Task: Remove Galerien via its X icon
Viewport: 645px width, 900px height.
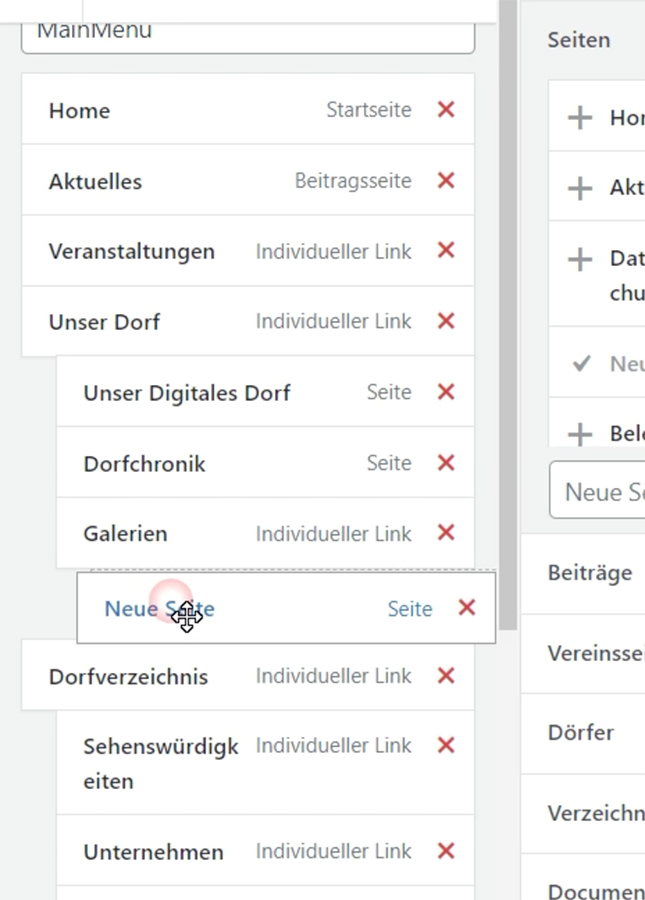Action: click(446, 533)
